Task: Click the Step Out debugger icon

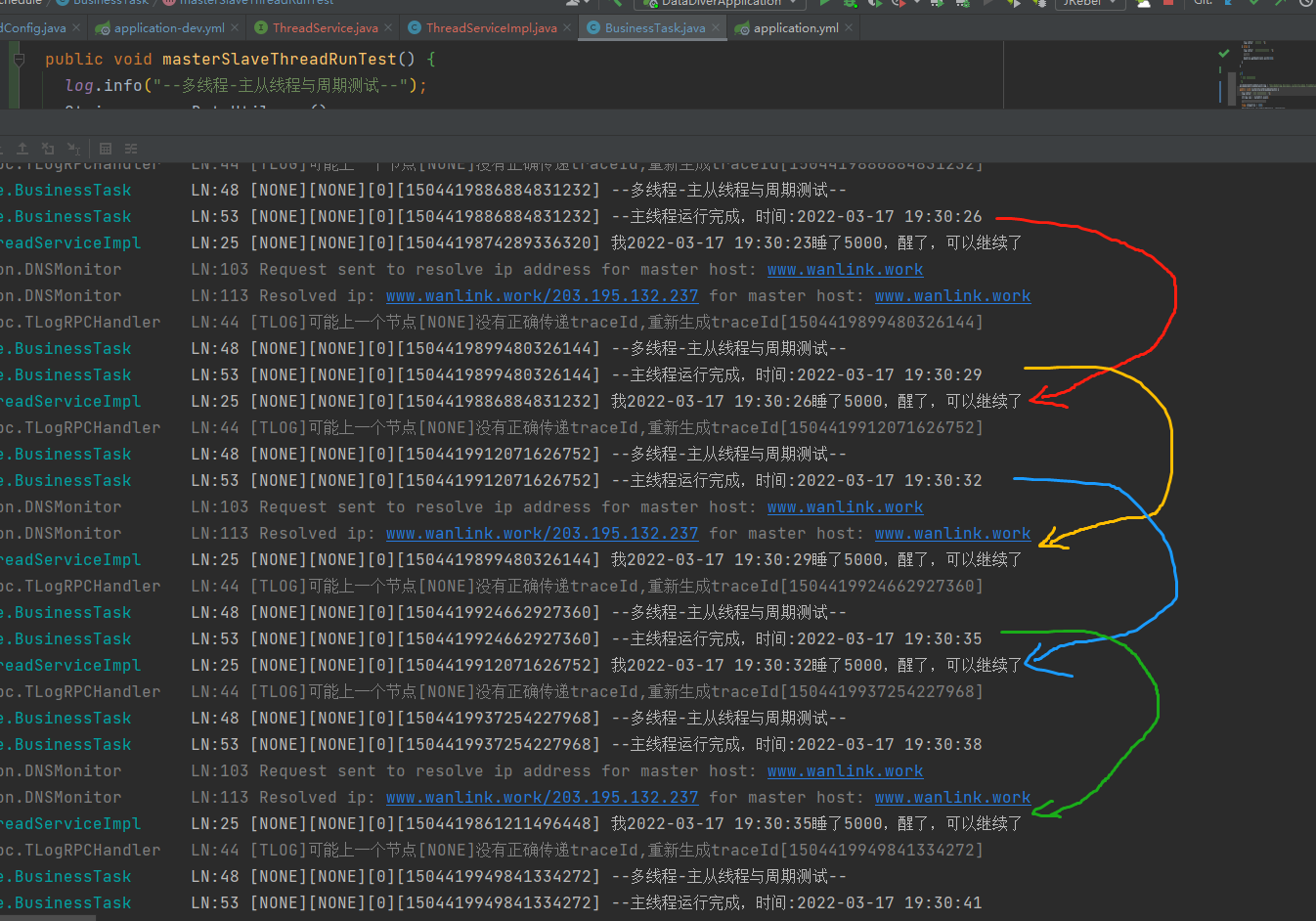Action: tap(22, 149)
